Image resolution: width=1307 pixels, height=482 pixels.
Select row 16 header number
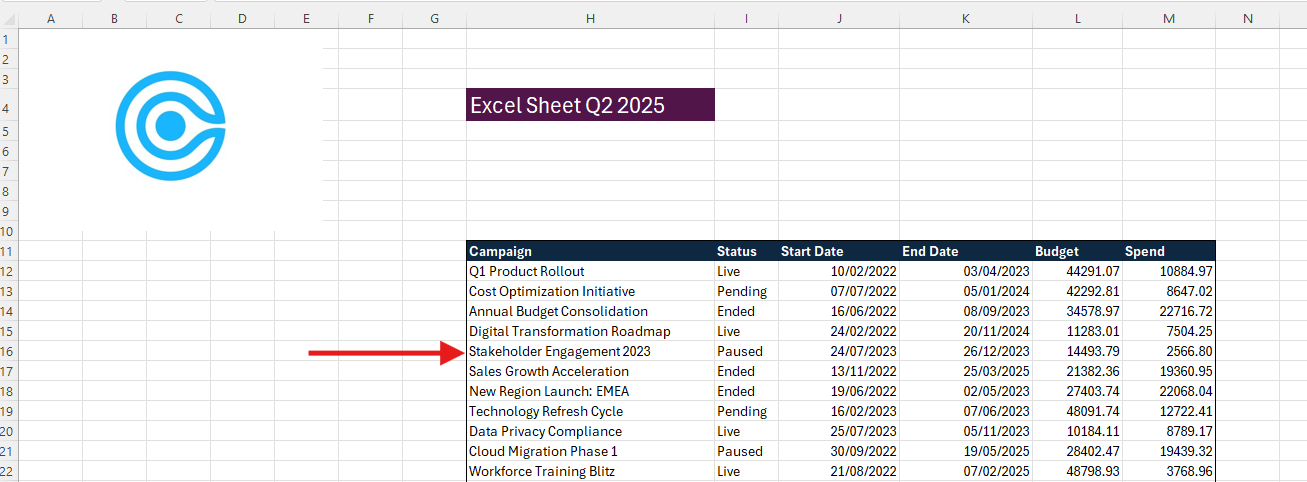[x=9, y=351]
